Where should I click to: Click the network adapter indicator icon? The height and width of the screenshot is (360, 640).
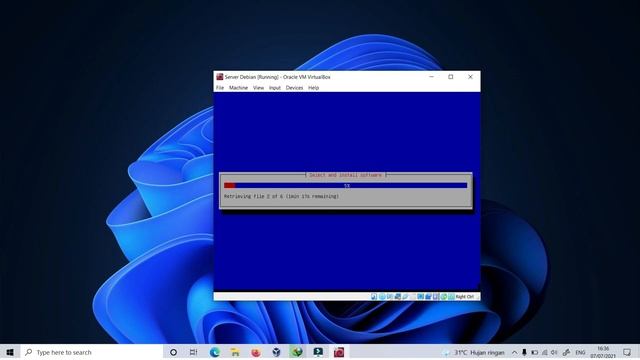click(x=398, y=297)
